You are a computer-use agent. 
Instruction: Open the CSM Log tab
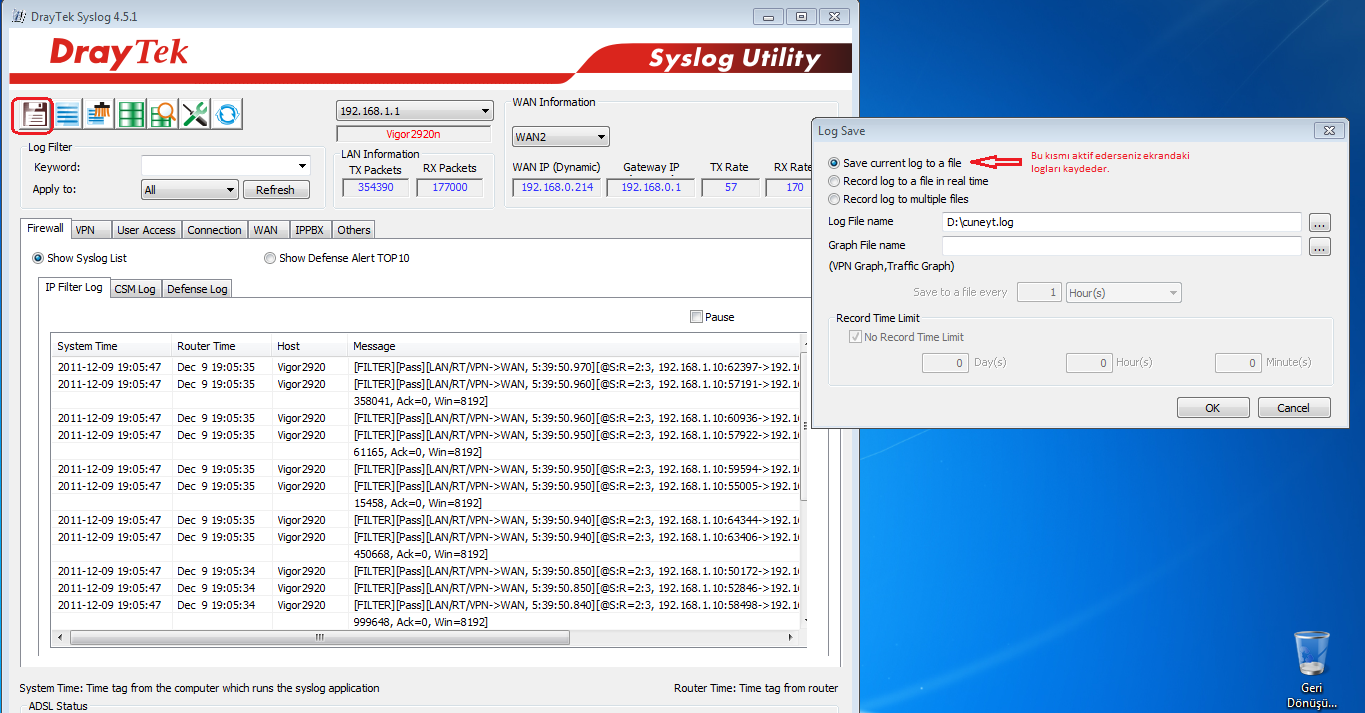click(134, 289)
